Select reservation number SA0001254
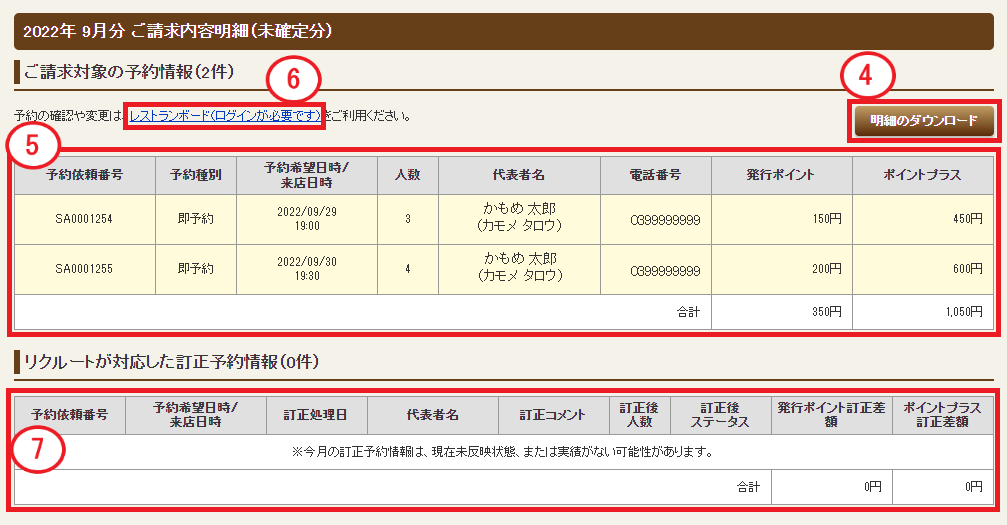1007x525 pixels. pos(84,219)
